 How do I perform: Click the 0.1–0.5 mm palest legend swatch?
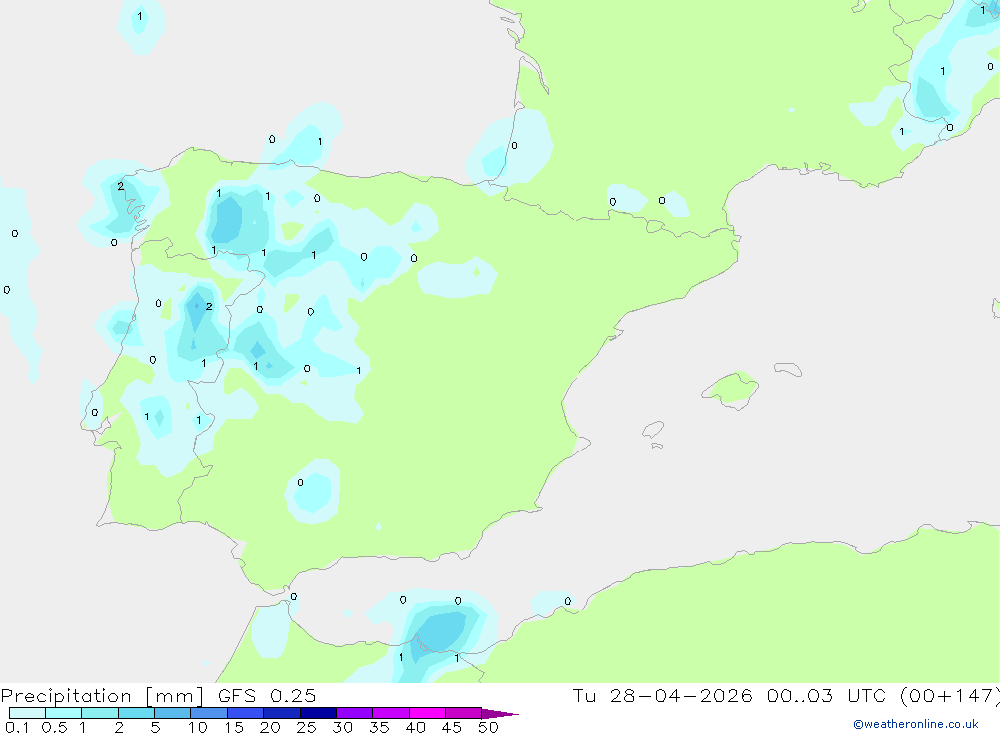coord(27,713)
